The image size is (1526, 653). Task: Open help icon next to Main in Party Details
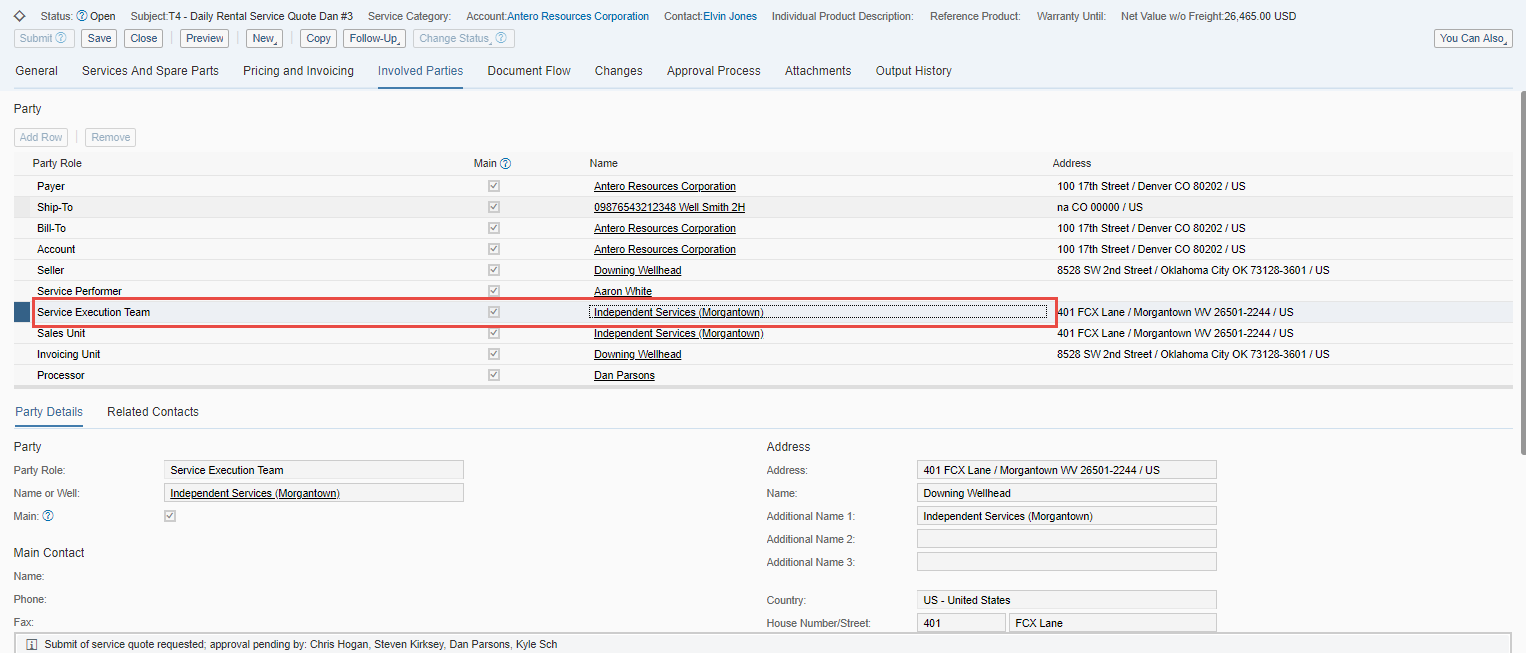pyautogui.click(x=48, y=516)
